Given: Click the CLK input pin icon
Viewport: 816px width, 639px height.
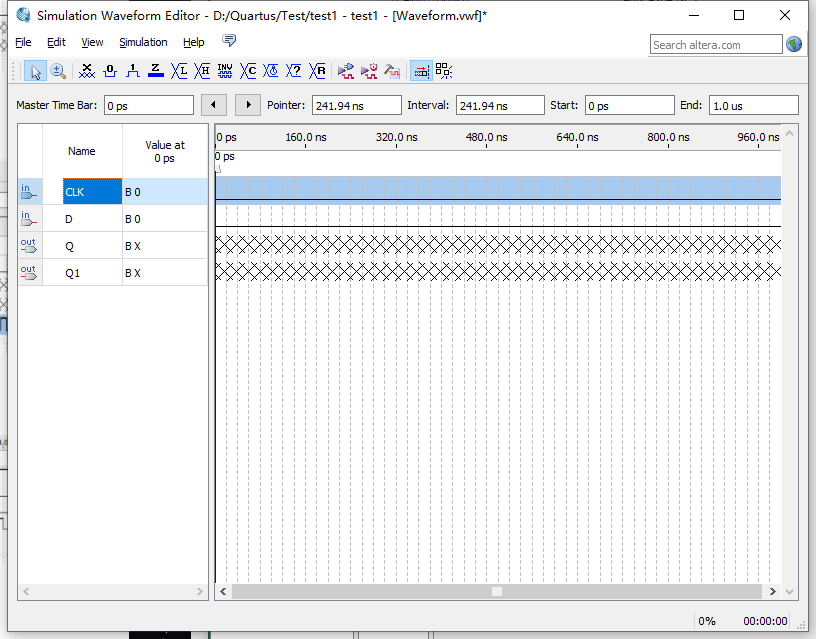Looking at the screenshot, I should click(x=29, y=191).
